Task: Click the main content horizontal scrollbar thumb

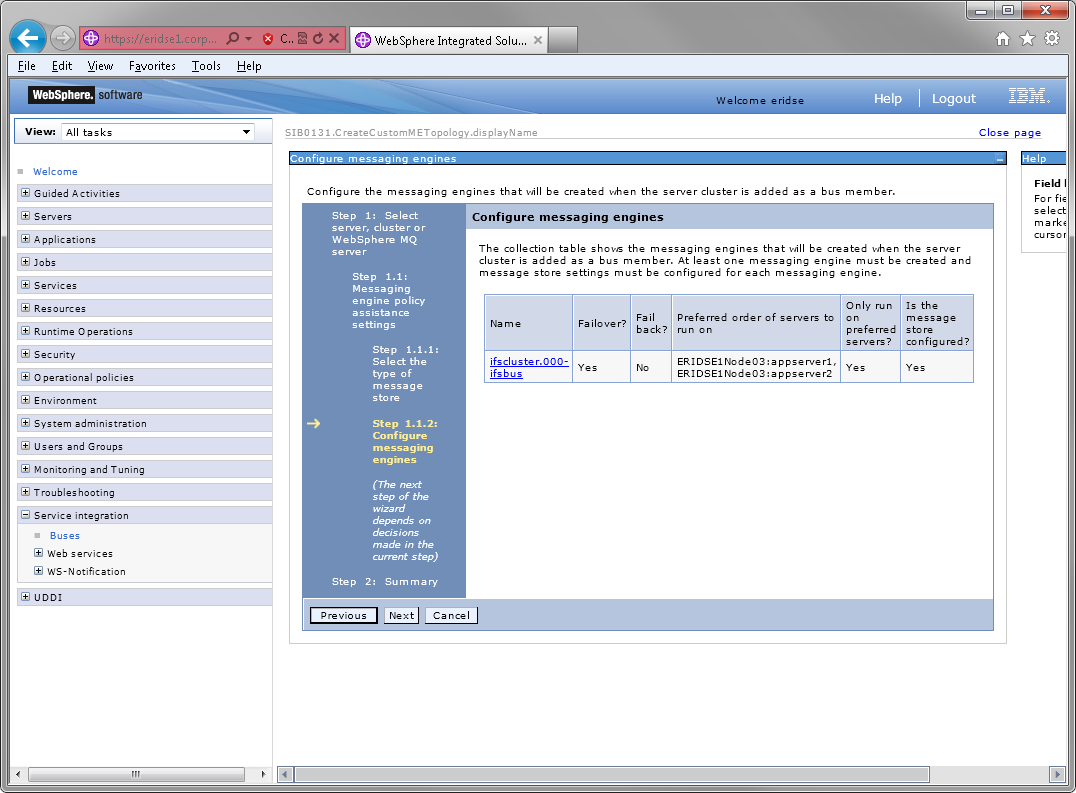Action: (612, 774)
